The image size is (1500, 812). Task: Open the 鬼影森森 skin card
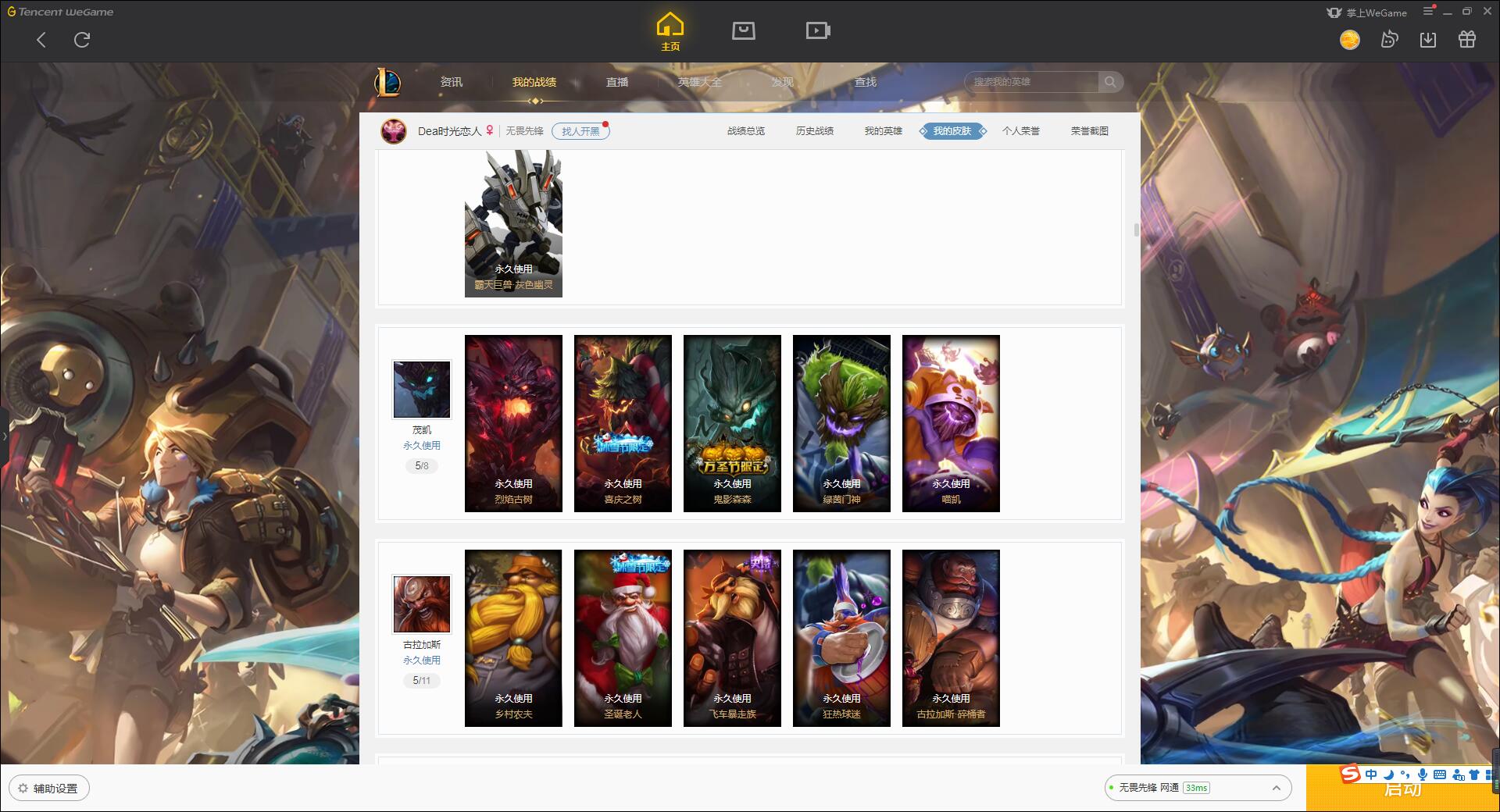pyautogui.click(x=732, y=423)
